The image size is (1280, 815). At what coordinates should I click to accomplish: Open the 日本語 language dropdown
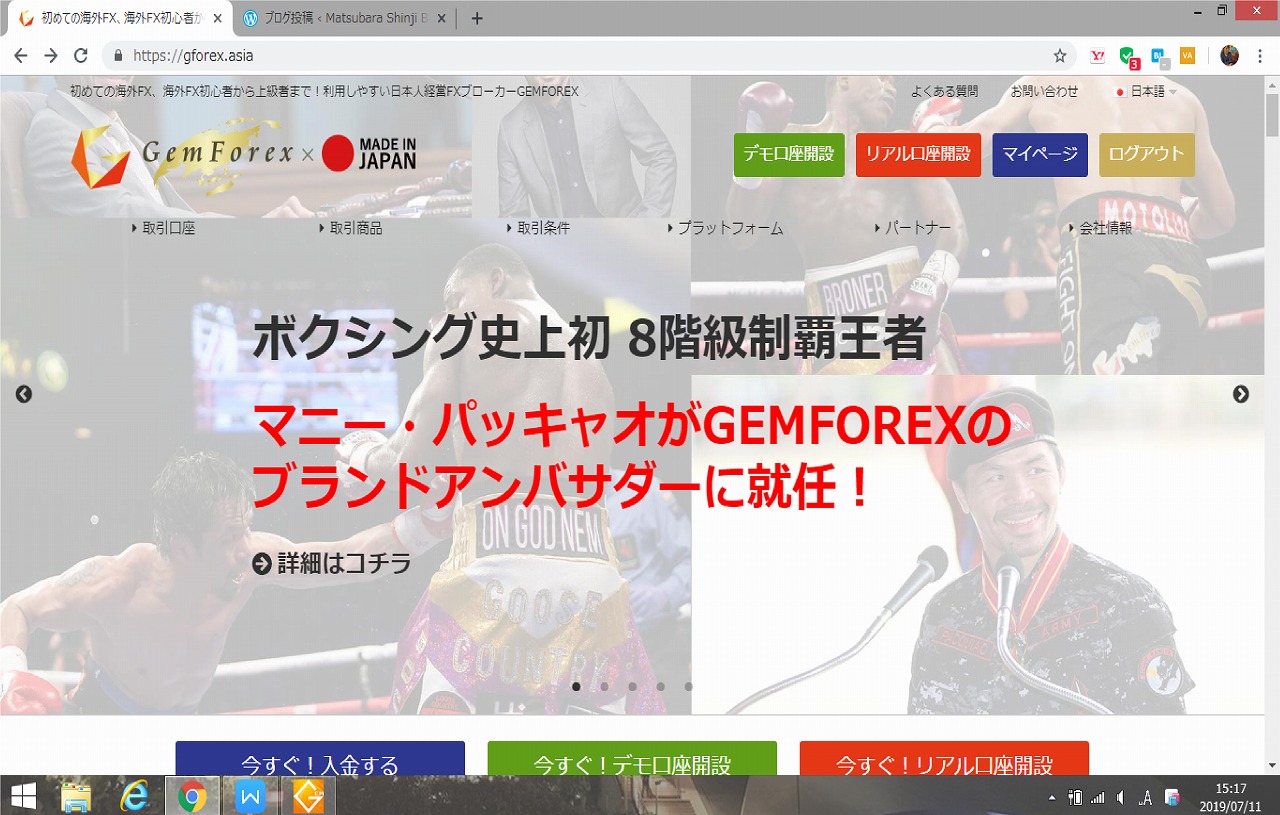pyautogui.click(x=1146, y=91)
